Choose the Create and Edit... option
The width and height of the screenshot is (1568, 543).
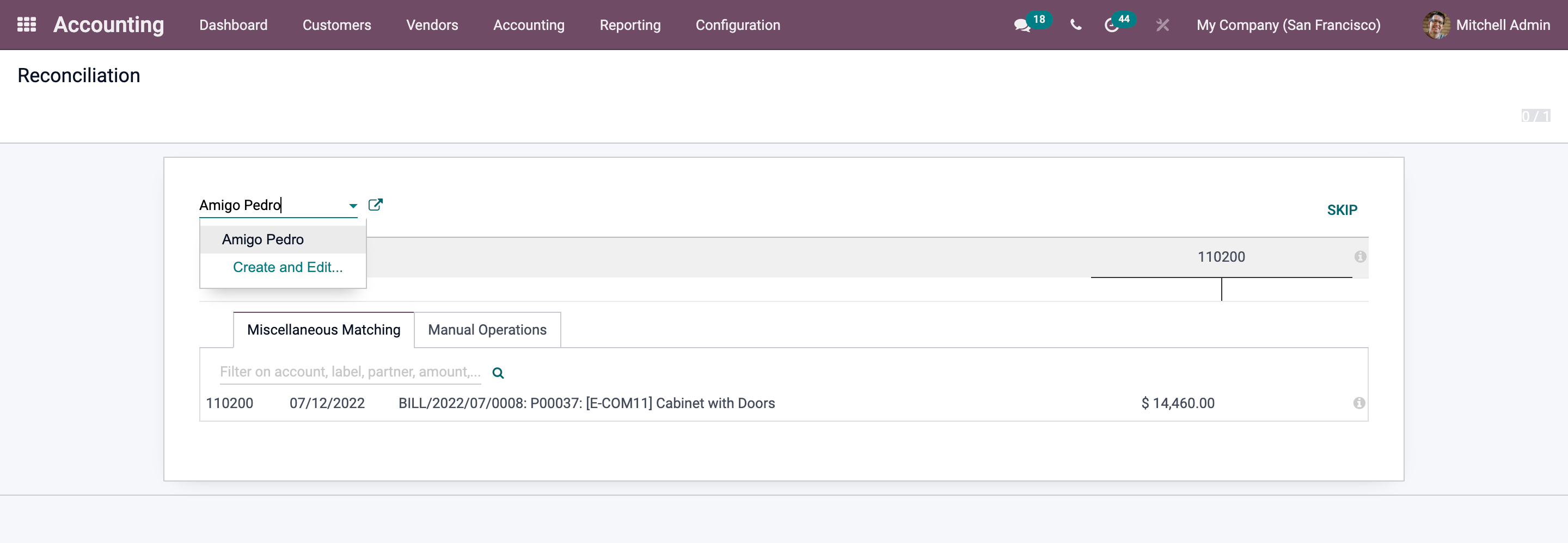point(287,268)
